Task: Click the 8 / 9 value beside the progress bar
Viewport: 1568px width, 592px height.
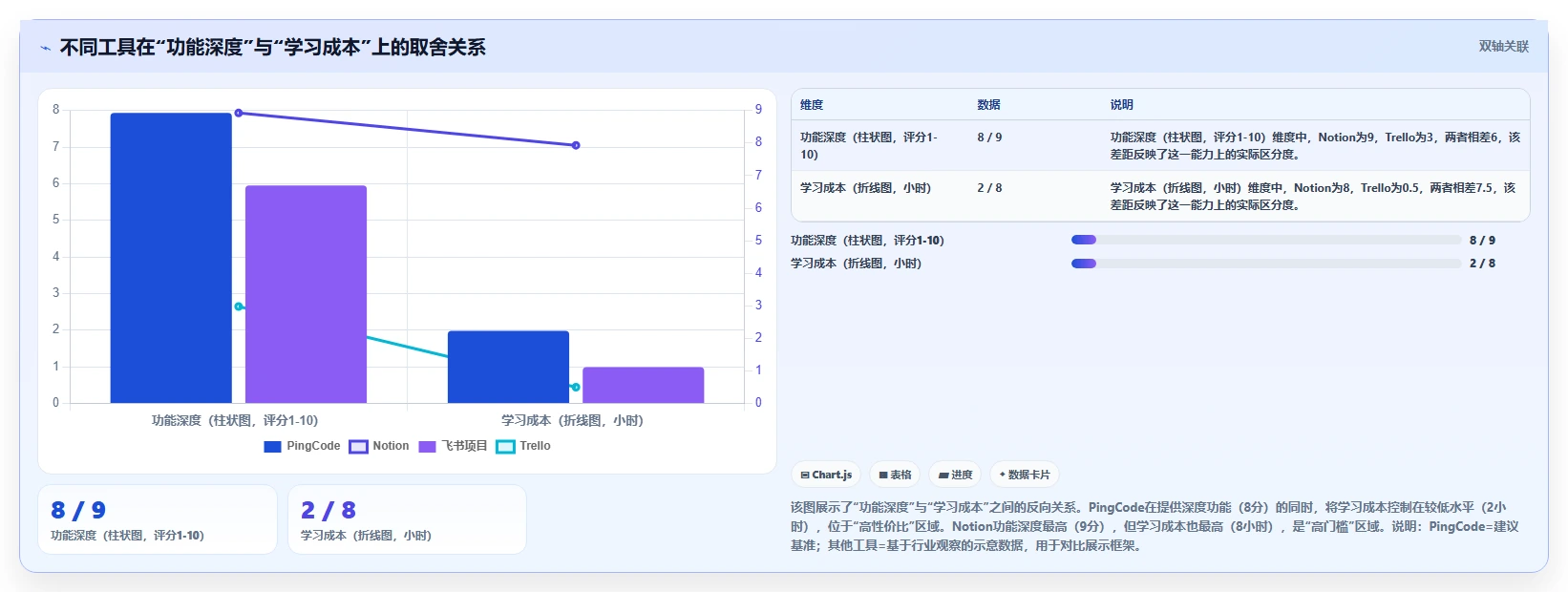Action: pyautogui.click(x=1482, y=241)
